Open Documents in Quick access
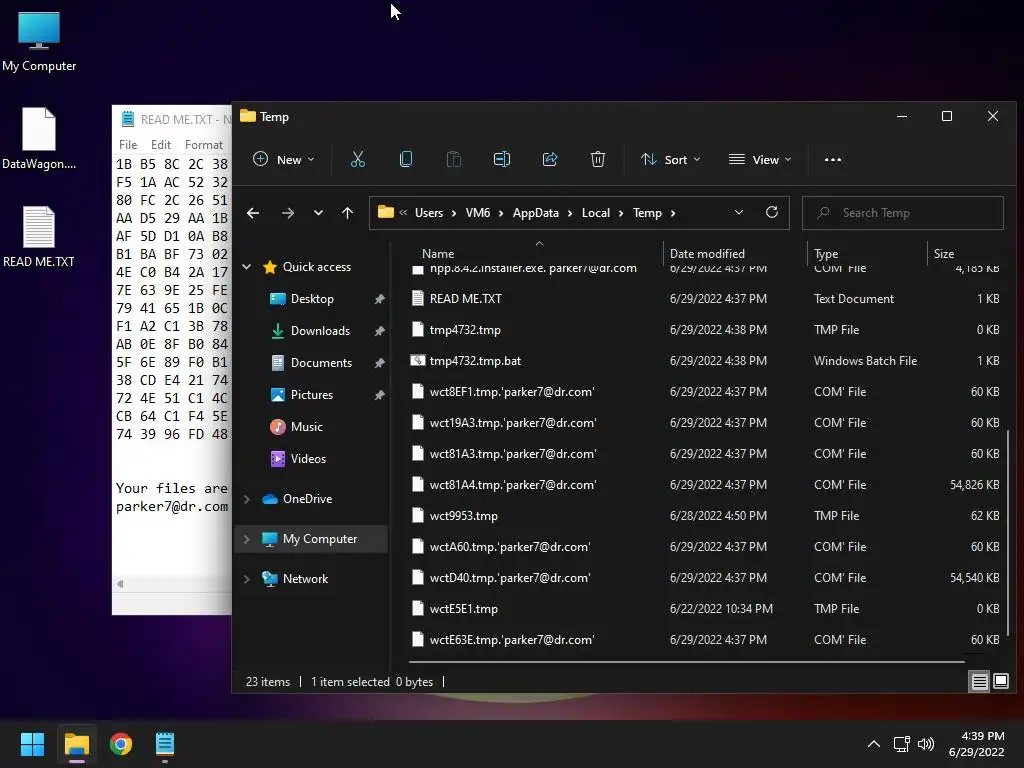 click(321, 363)
